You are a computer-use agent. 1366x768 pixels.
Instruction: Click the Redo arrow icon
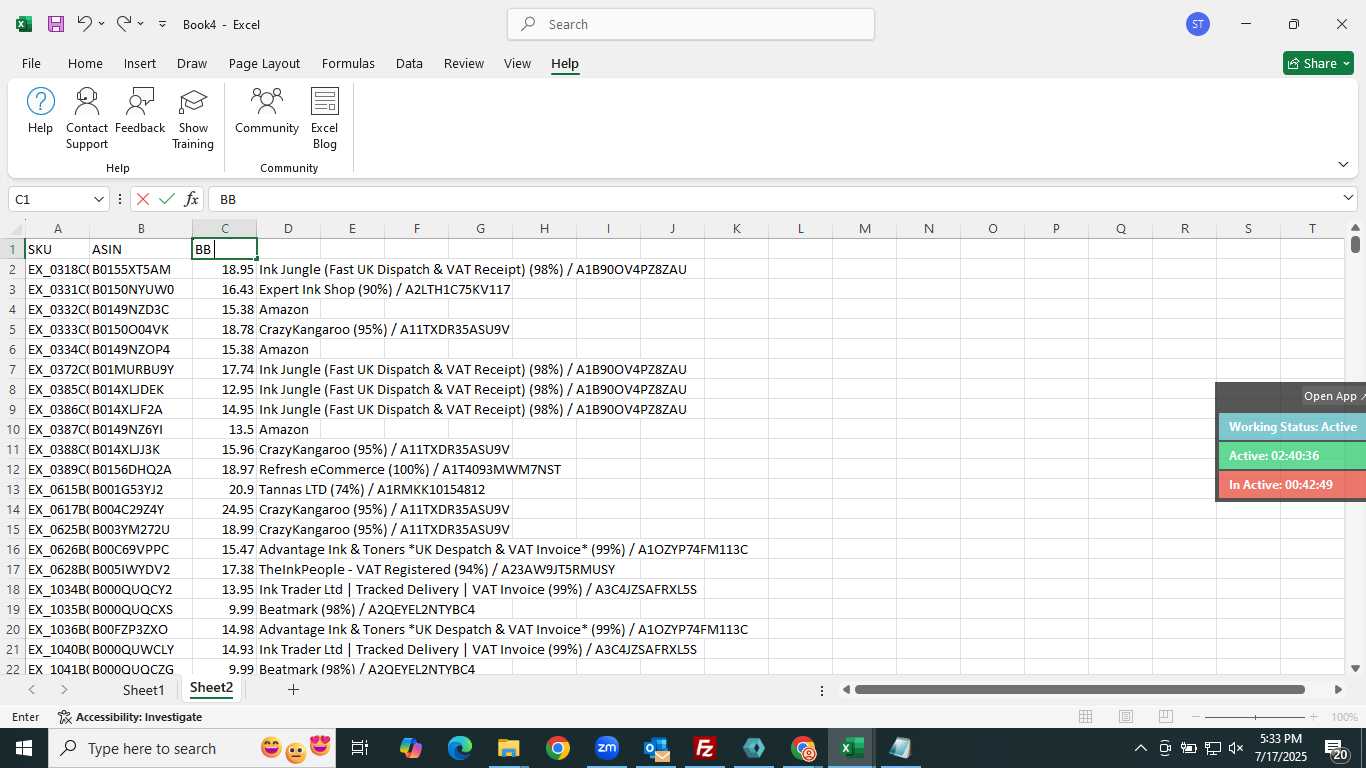click(124, 23)
